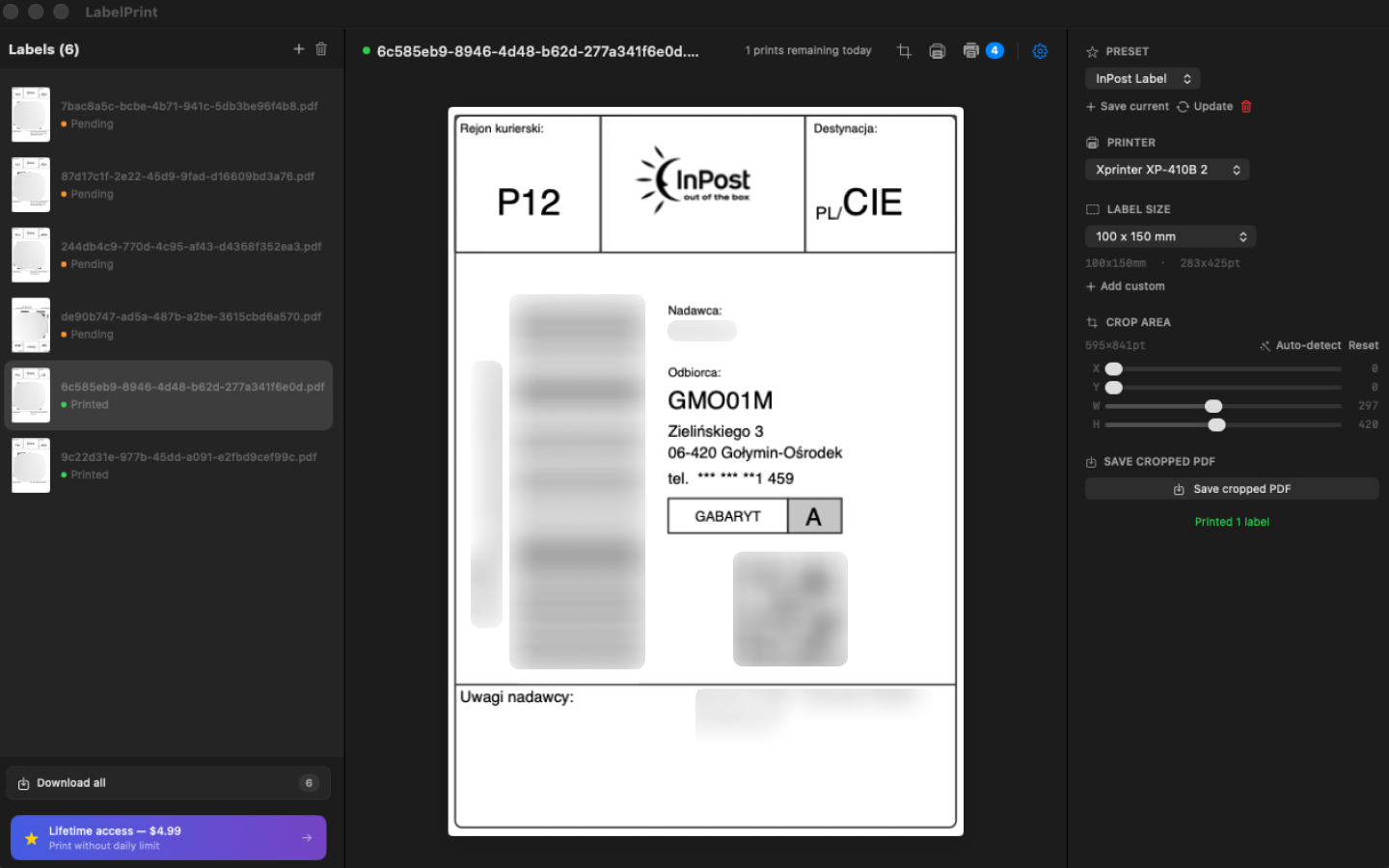Add new labels with the plus icon
Viewport: 1389px width, 868px height.
[299, 49]
